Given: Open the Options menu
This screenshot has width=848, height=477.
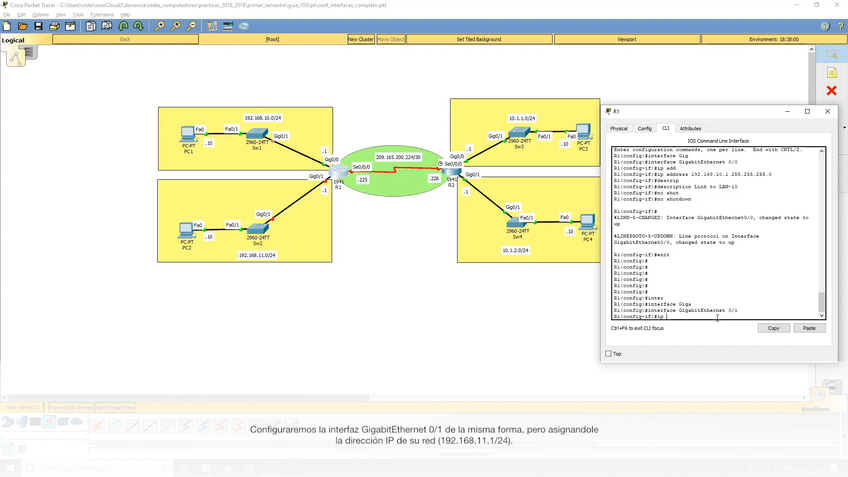Looking at the screenshot, I should point(40,15).
